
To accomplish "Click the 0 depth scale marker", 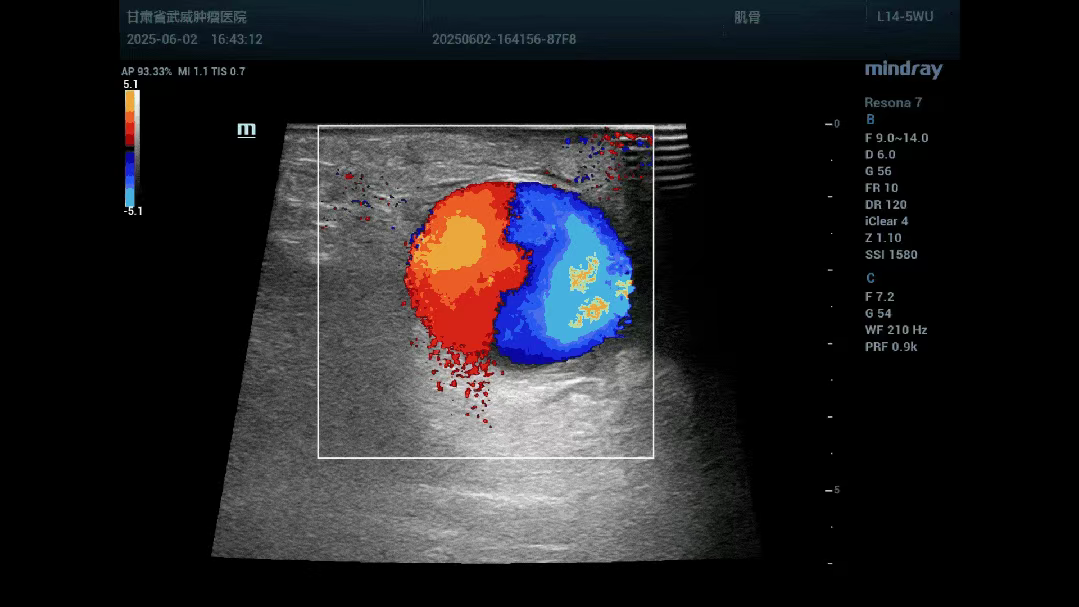I will click(836, 124).
